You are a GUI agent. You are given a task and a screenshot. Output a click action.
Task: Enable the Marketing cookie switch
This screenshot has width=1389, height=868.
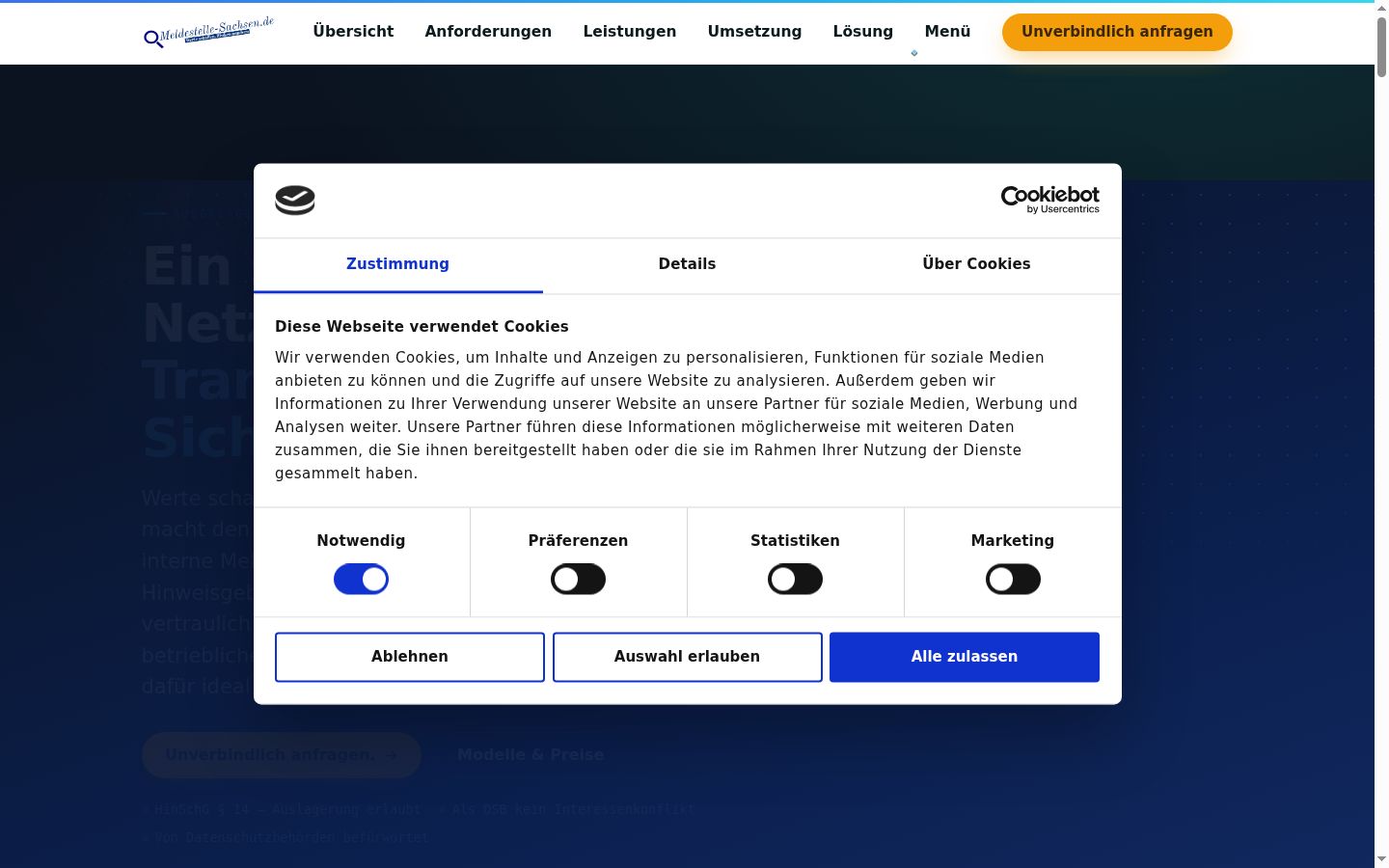click(x=1013, y=580)
